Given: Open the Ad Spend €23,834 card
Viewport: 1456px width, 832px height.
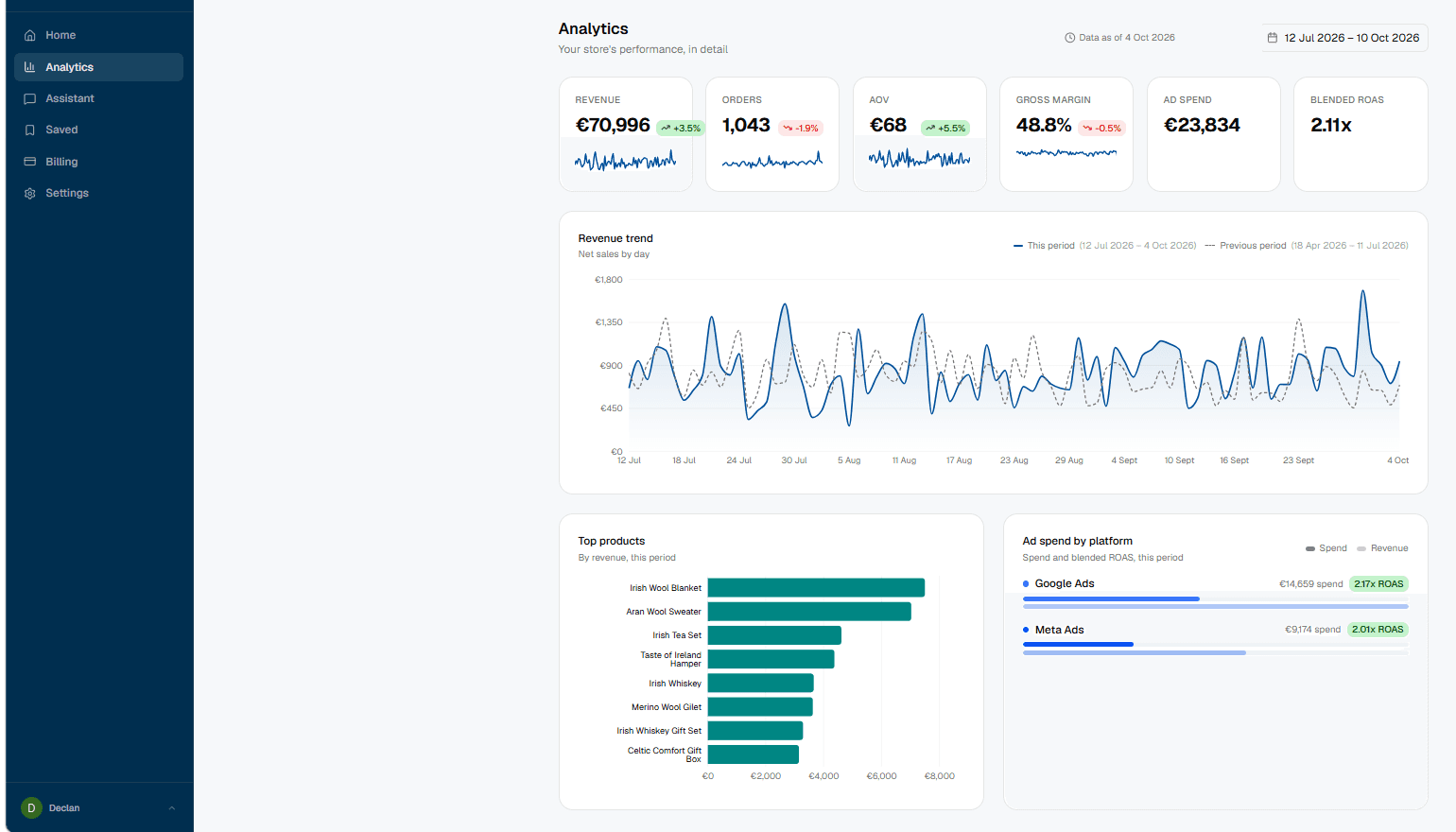Looking at the screenshot, I should tap(1214, 134).
